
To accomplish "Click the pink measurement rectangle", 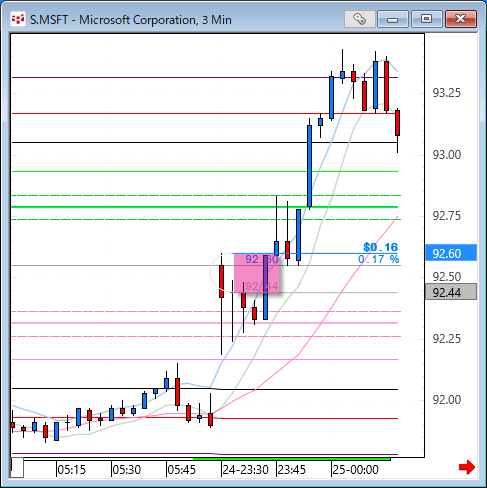I will [x=256, y=273].
